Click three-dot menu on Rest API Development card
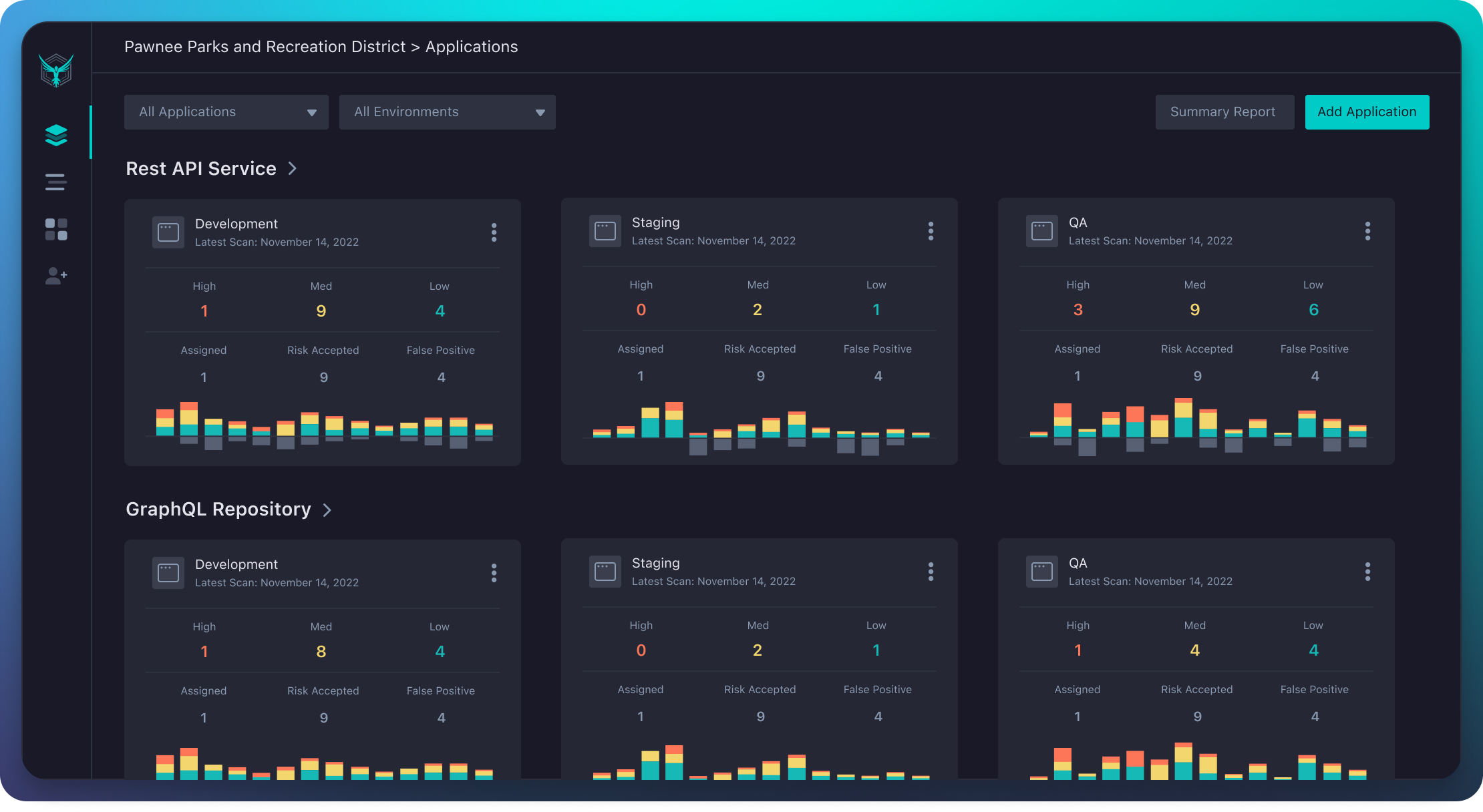This screenshot has height=812, width=1483. pyautogui.click(x=494, y=232)
